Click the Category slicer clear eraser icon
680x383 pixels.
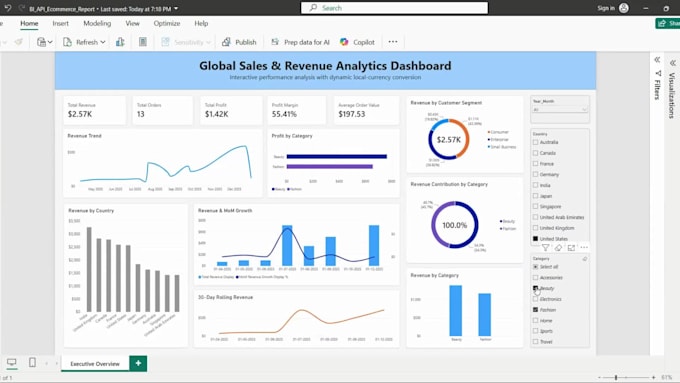click(x=585, y=259)
